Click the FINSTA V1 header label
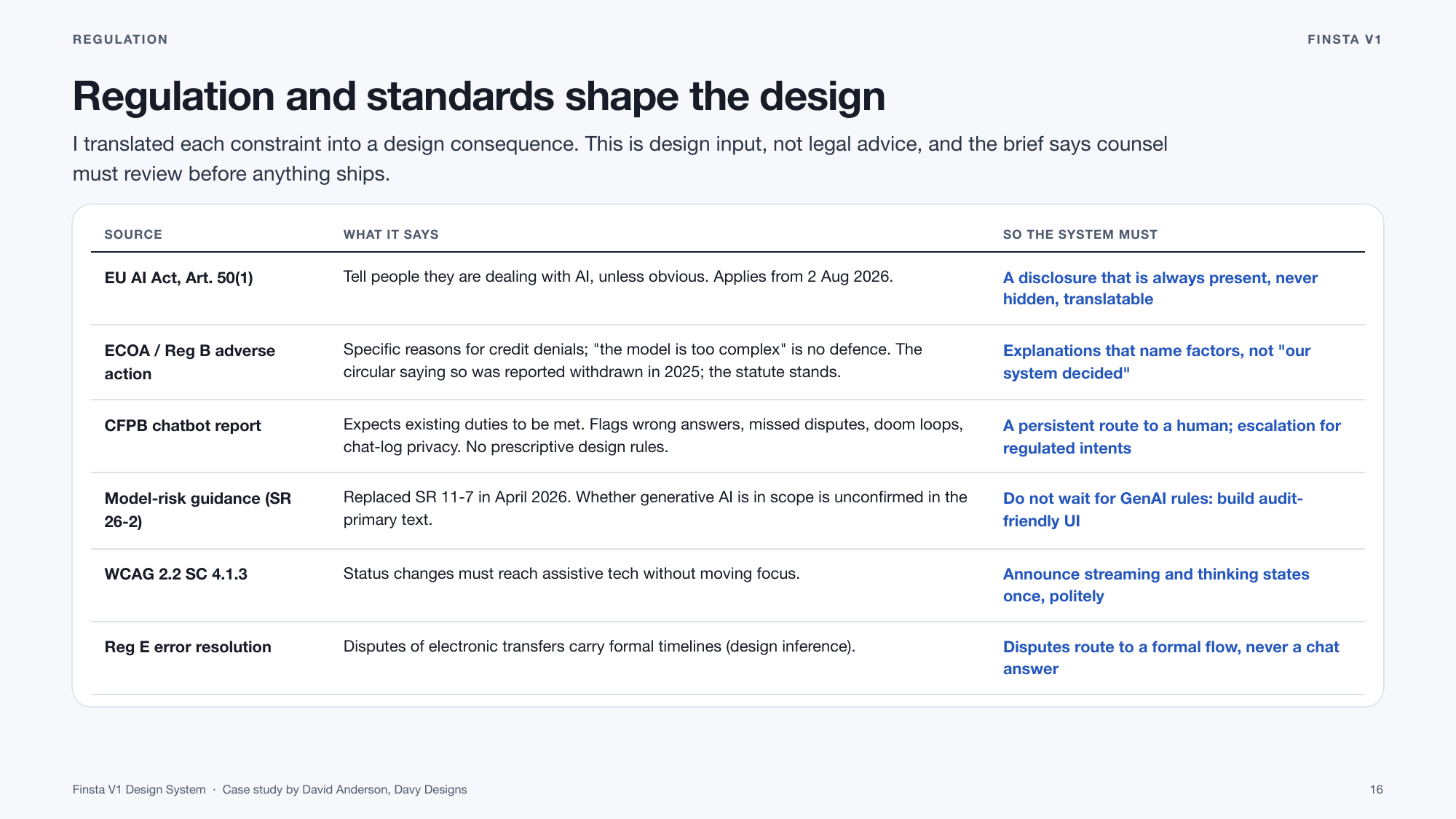 1345,39
